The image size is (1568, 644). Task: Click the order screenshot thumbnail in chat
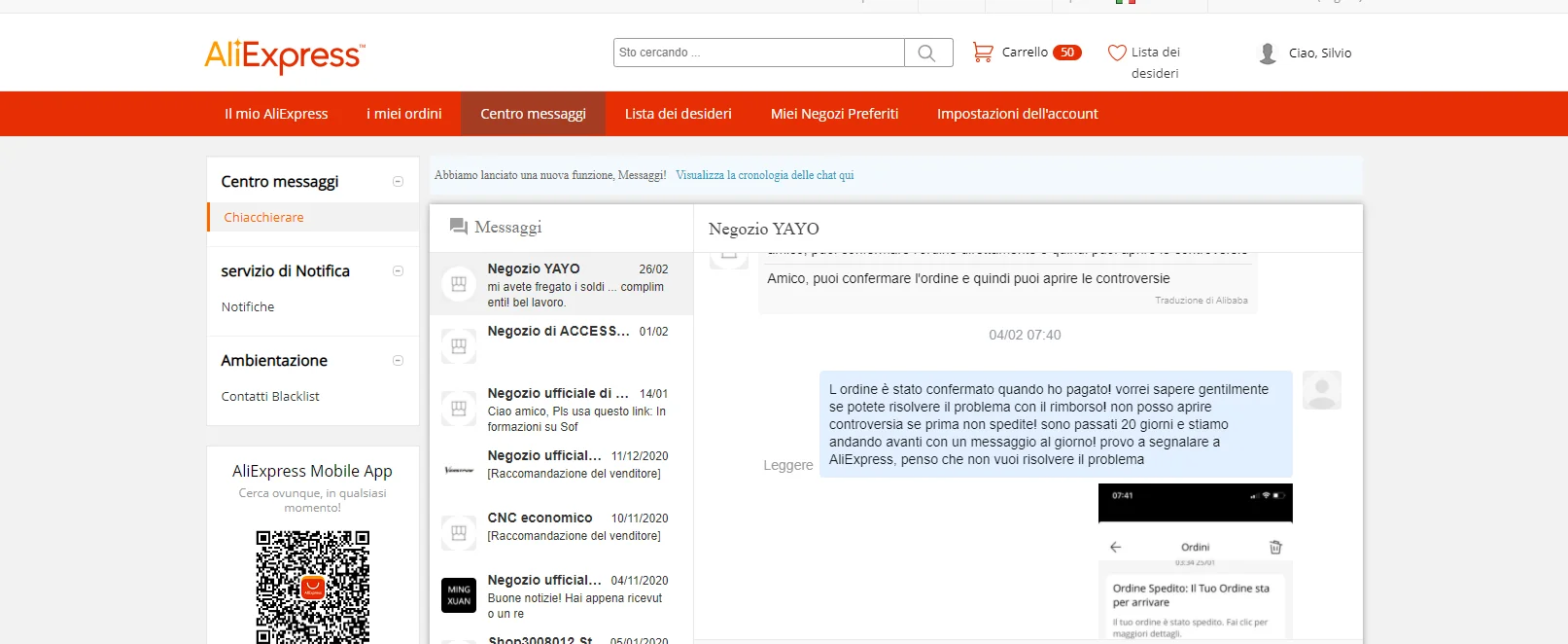[1196, 561]
